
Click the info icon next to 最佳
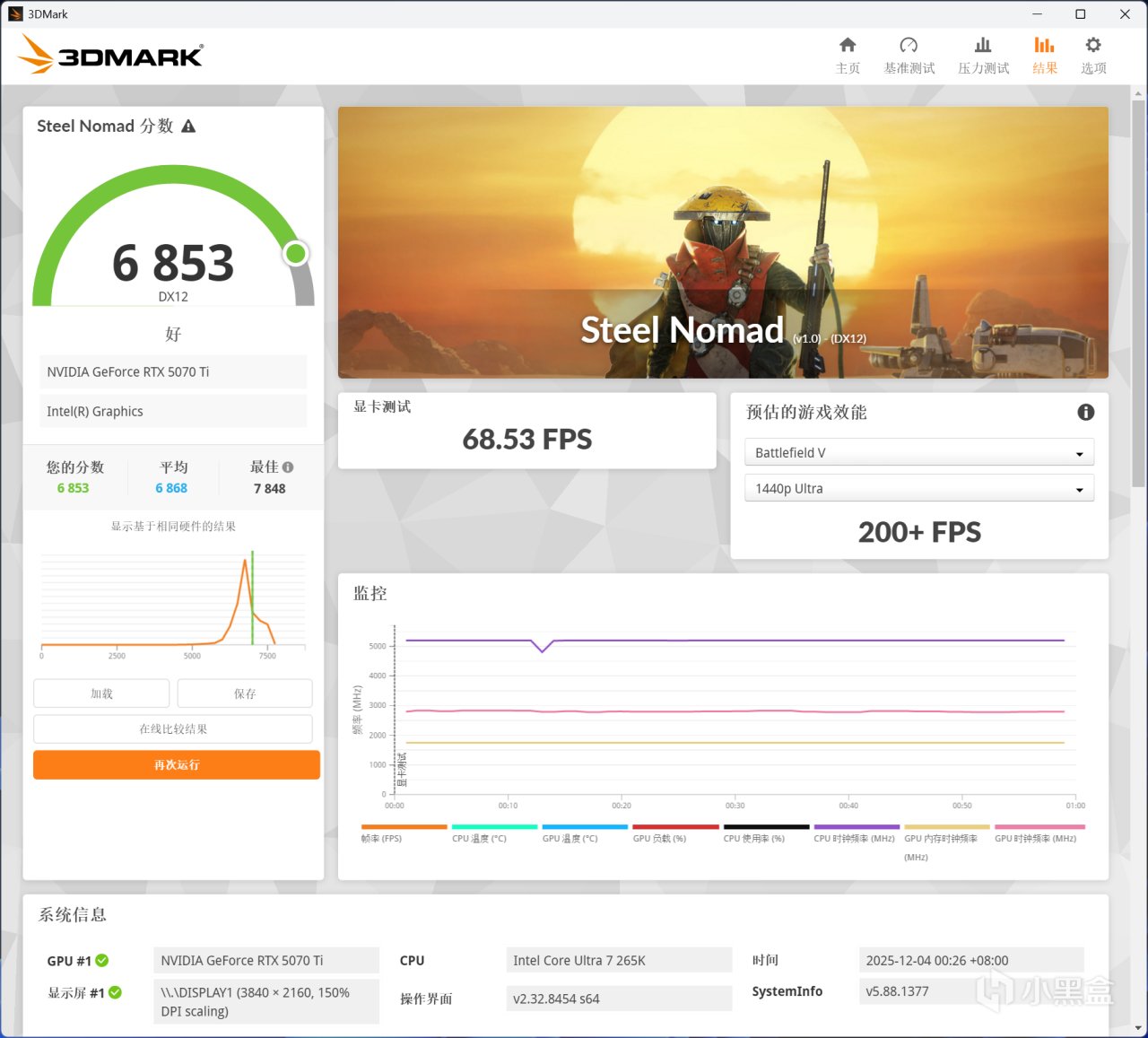click(x=288, y=467)
